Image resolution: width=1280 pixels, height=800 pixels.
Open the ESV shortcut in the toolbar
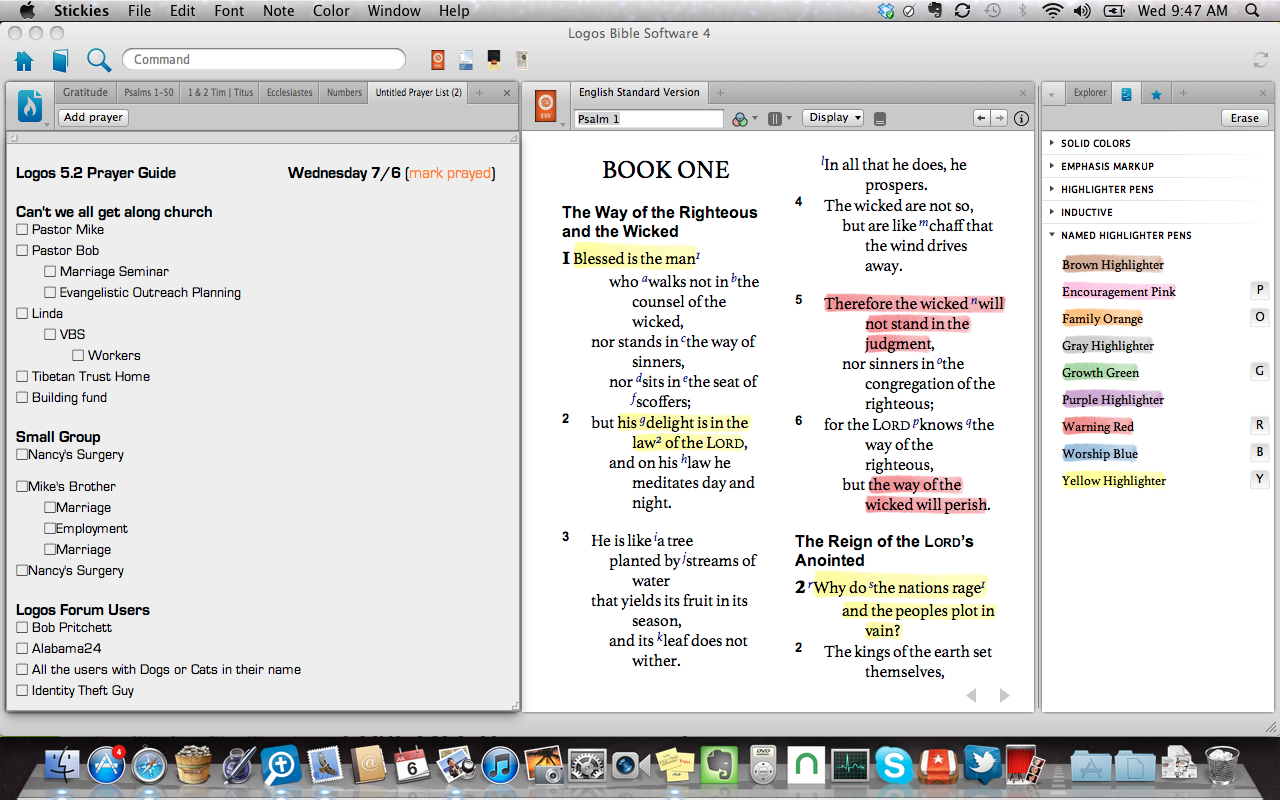[438, 60]
